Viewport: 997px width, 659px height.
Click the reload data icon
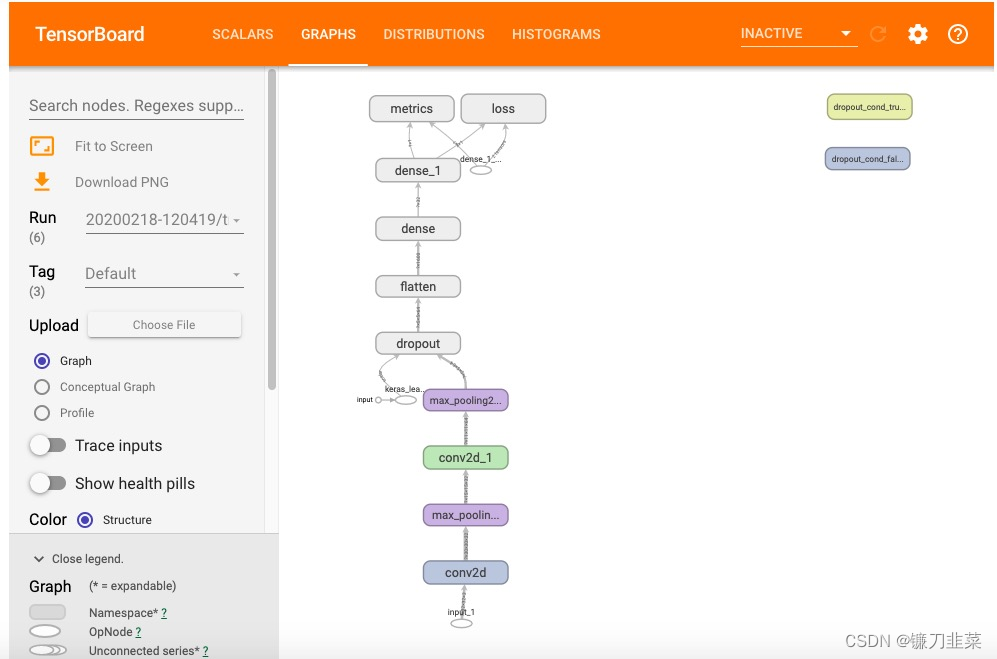pyautogui.click(x=878, y=33)
